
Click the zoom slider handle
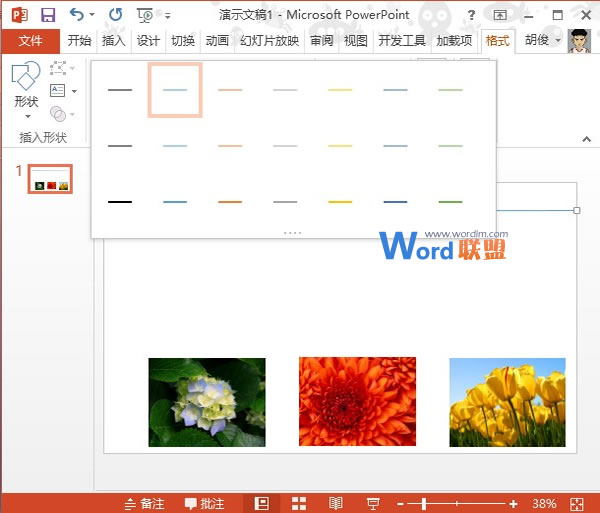[424, 504]
